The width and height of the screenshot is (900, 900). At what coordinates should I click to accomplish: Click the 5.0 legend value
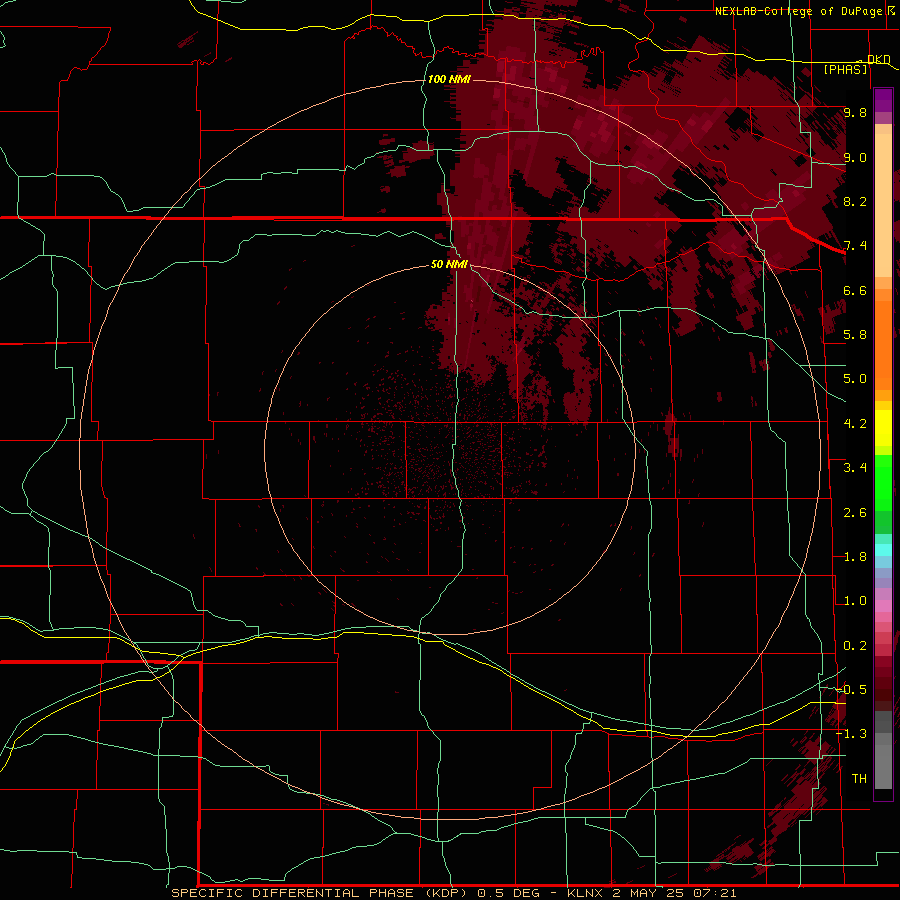click(855, 379)
